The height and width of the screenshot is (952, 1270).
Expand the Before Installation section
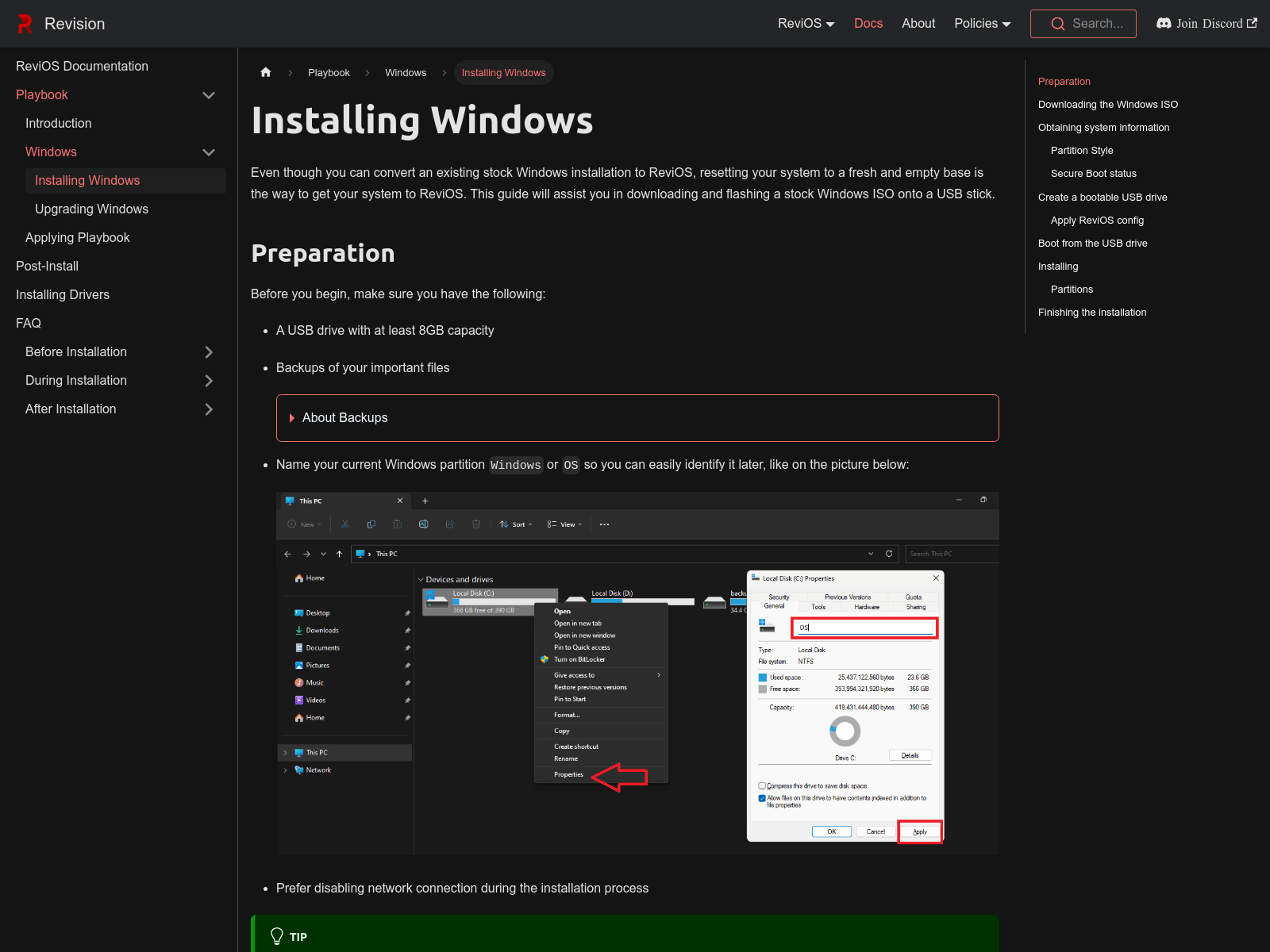tap(209, 352)
